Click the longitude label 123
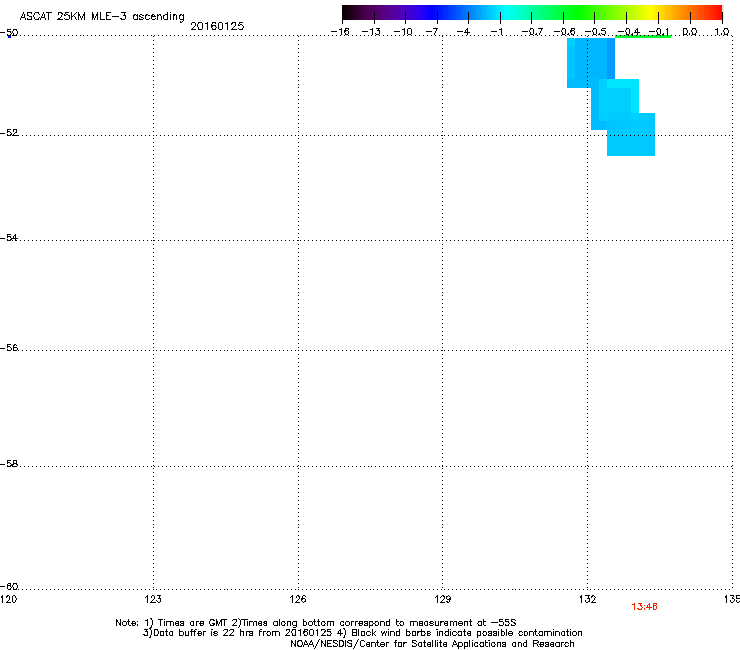This screenshot has height=650, width=740. coord(153,599)
